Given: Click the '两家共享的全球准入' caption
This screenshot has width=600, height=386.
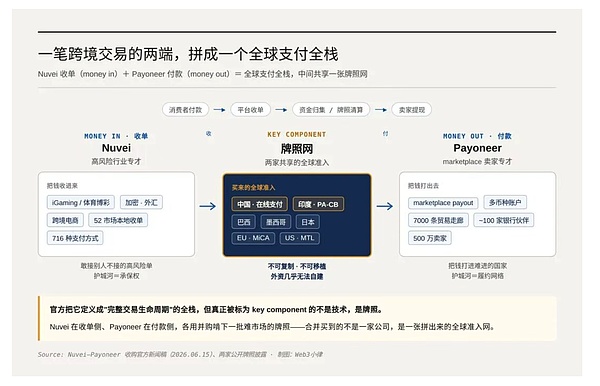Looking at the screenshot, I should point(297,163).
